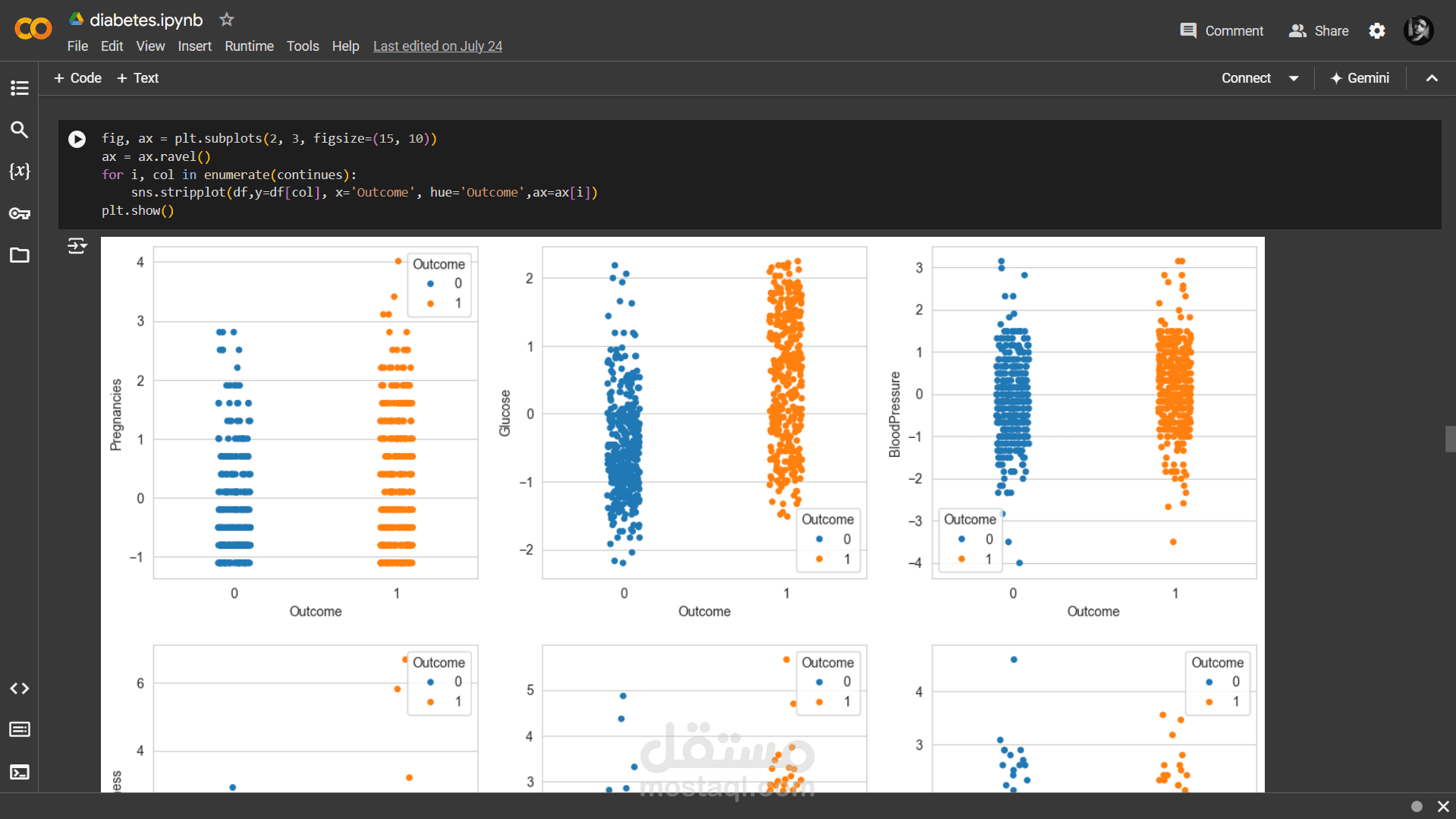1456x819 pixels.
Task: Open the File menu
Action: 77,46
